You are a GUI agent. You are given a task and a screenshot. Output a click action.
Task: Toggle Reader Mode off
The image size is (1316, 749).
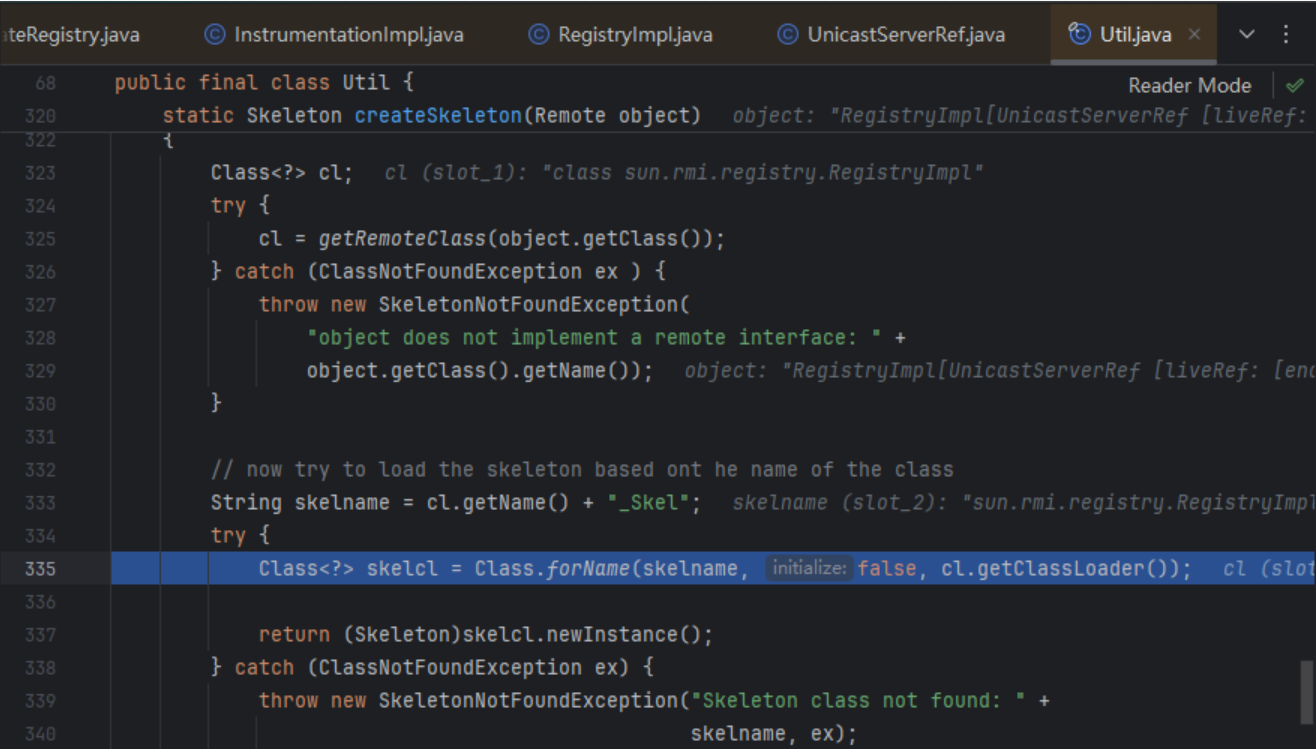pos(1189,85)
